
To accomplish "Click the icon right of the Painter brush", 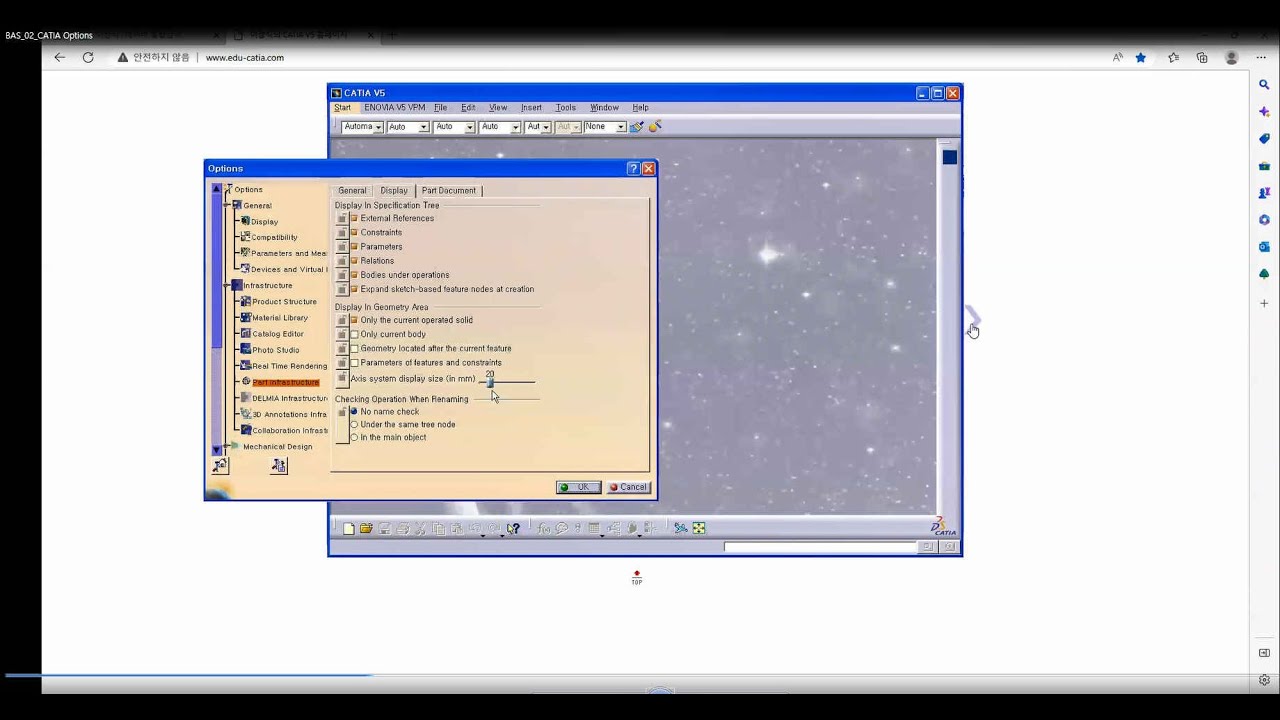I will pyautogui.click(x=655, y=127).
